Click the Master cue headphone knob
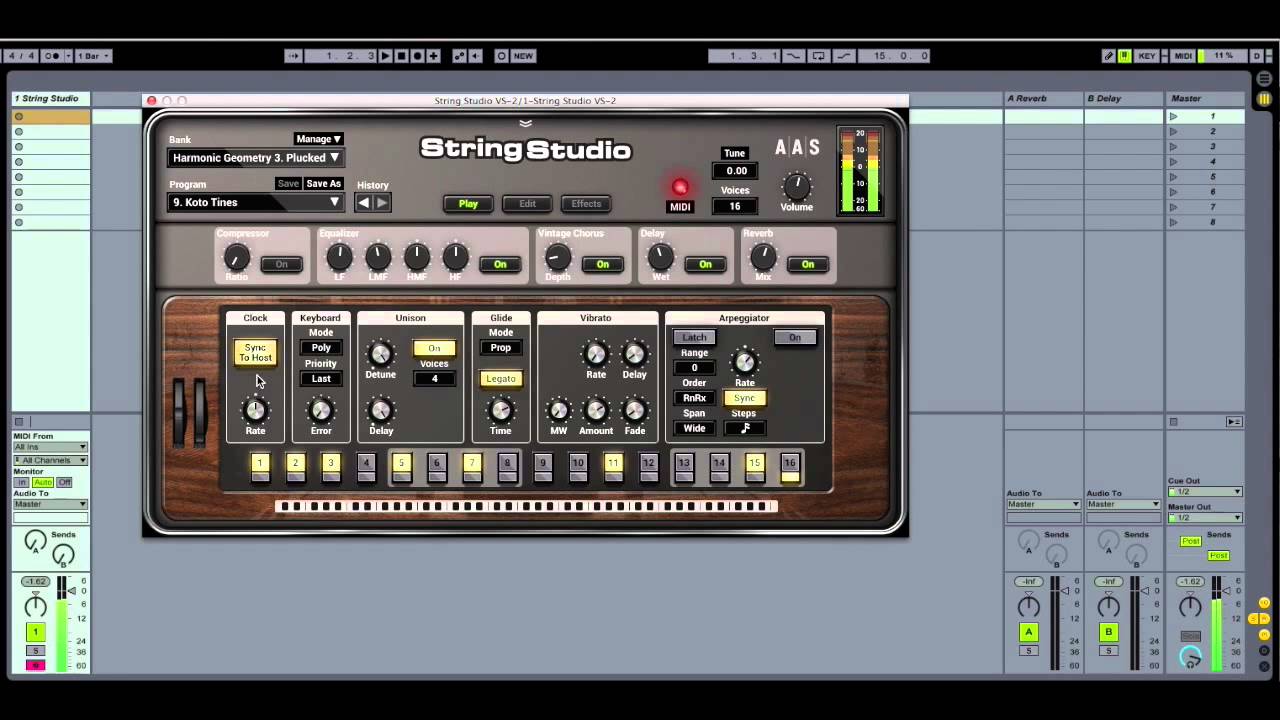Screen dimensions: 1280x720 pyautogui.click(x=1190, y=656)
